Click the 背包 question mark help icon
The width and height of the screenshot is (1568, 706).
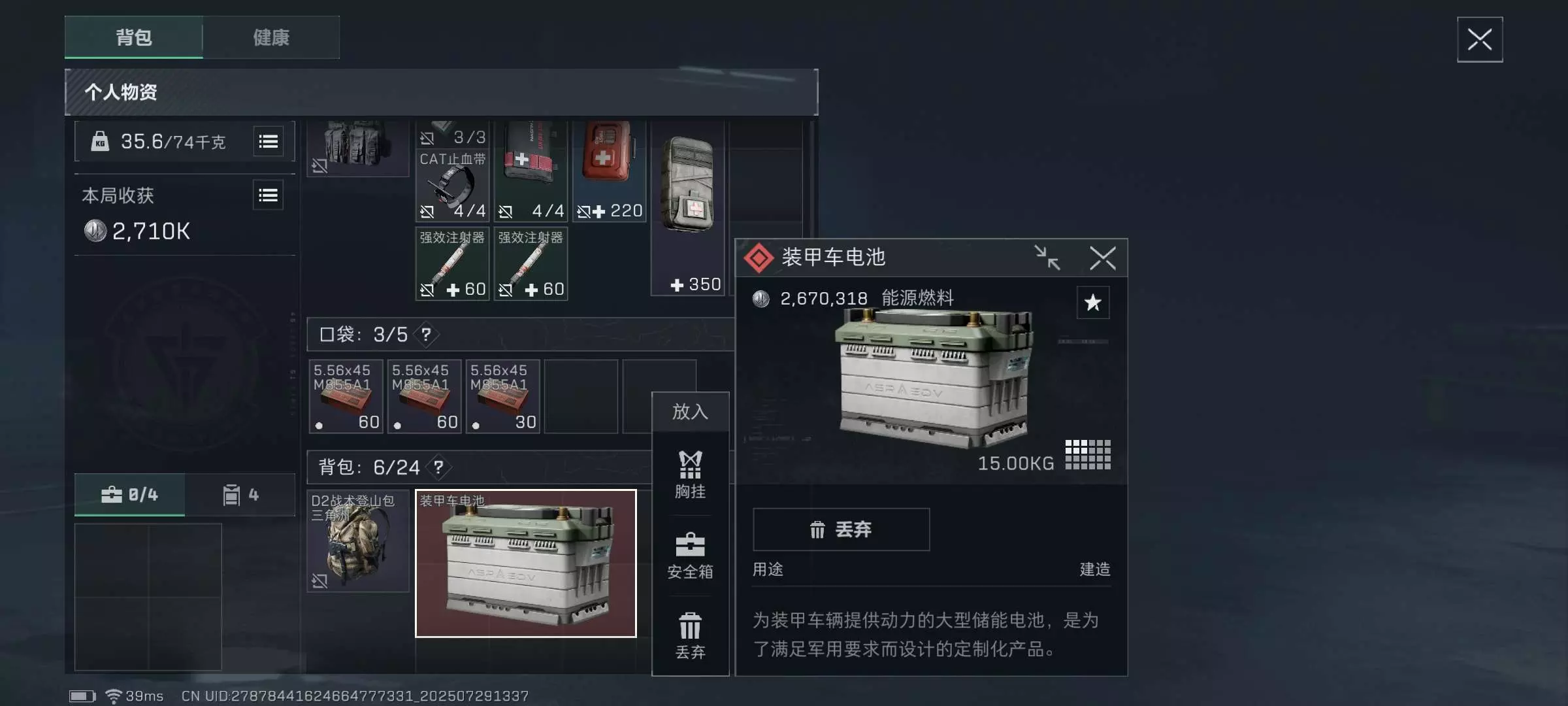(438, 467)
